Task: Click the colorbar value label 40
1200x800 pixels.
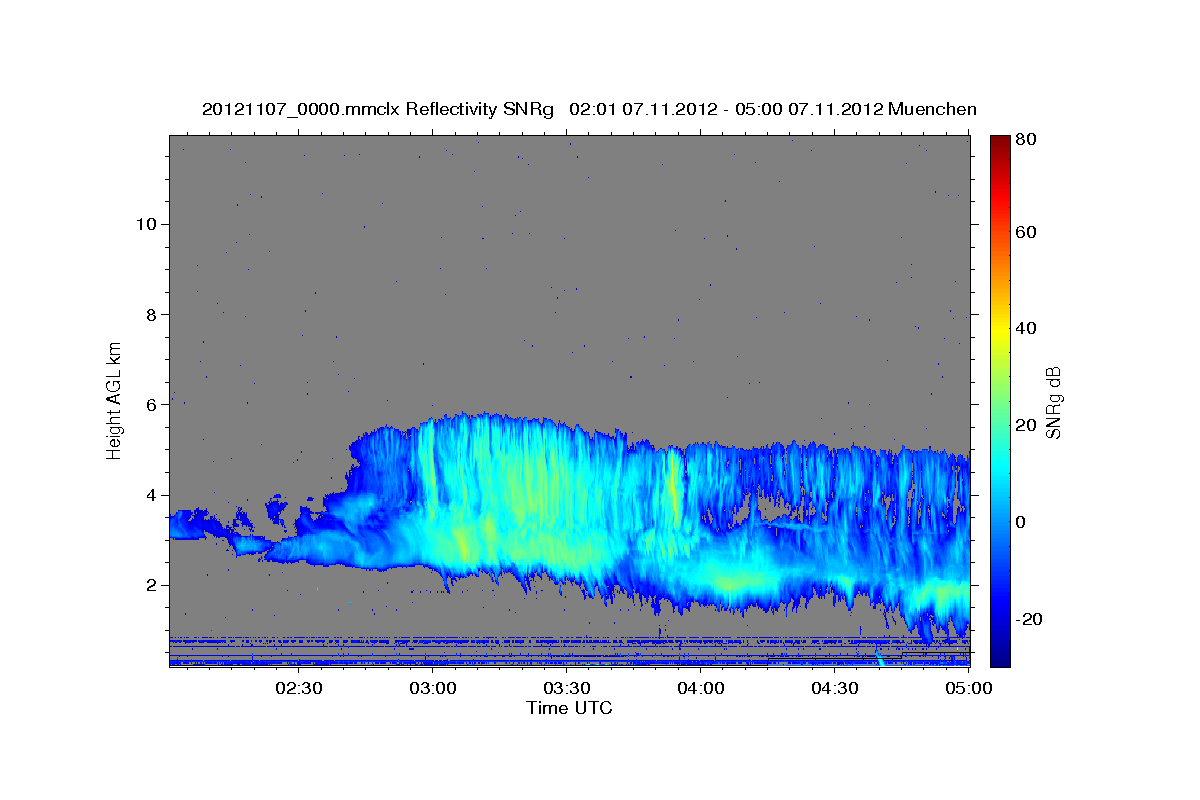Action: [x=1025, y=328]
